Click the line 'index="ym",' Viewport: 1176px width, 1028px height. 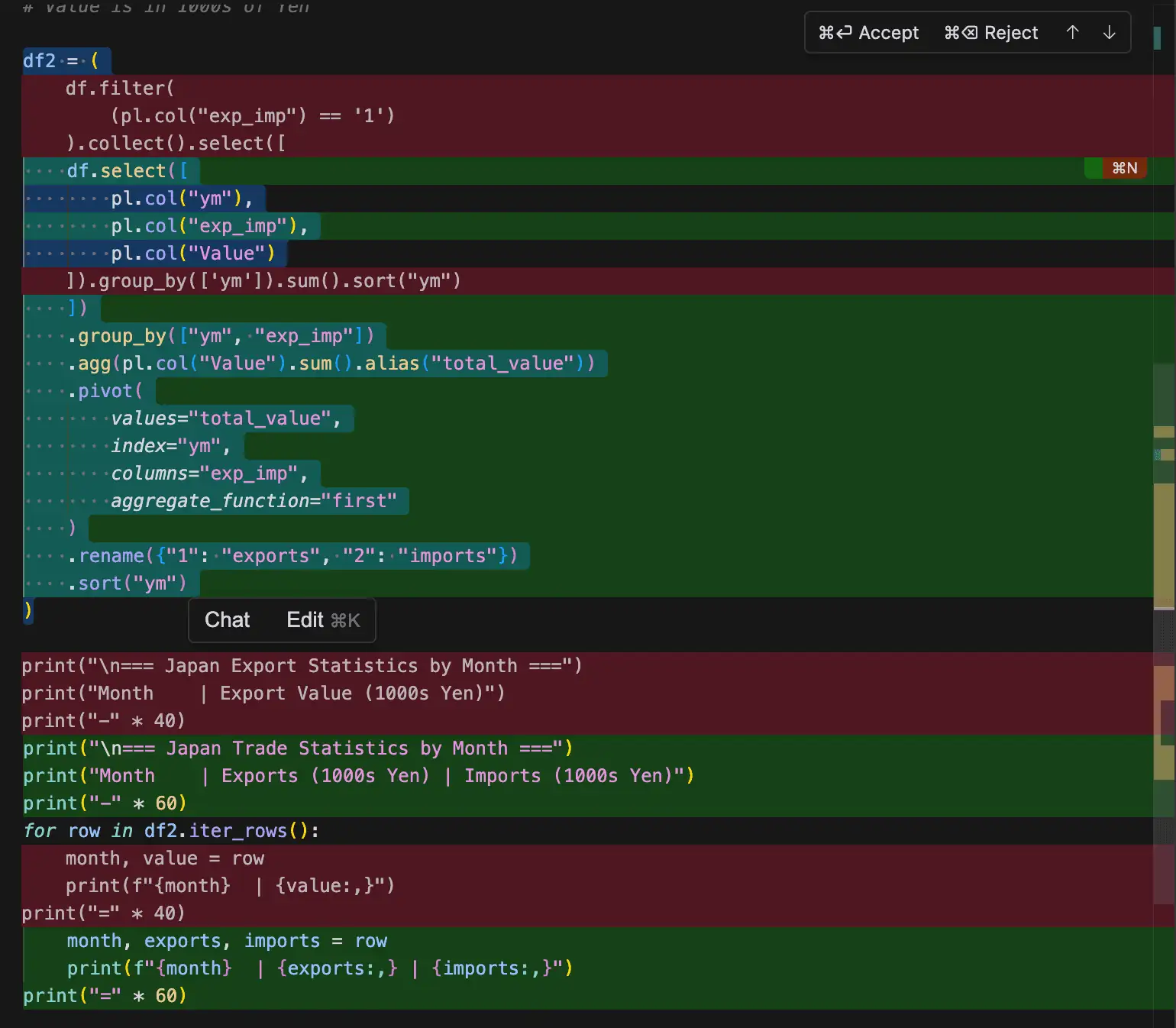(171, 446)
